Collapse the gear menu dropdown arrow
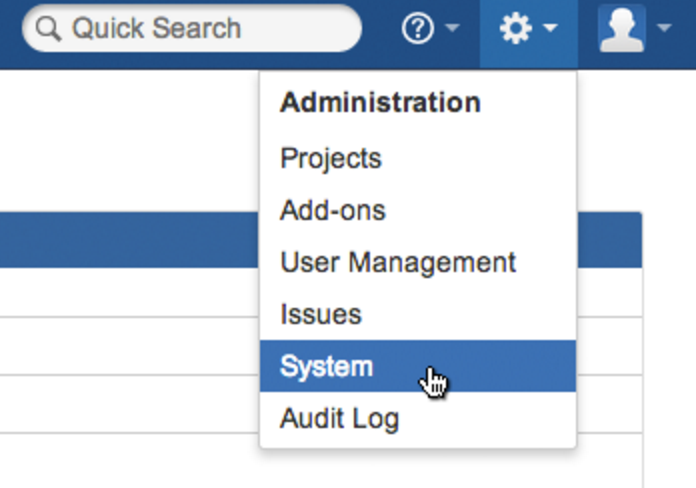 tap(551, 29)
